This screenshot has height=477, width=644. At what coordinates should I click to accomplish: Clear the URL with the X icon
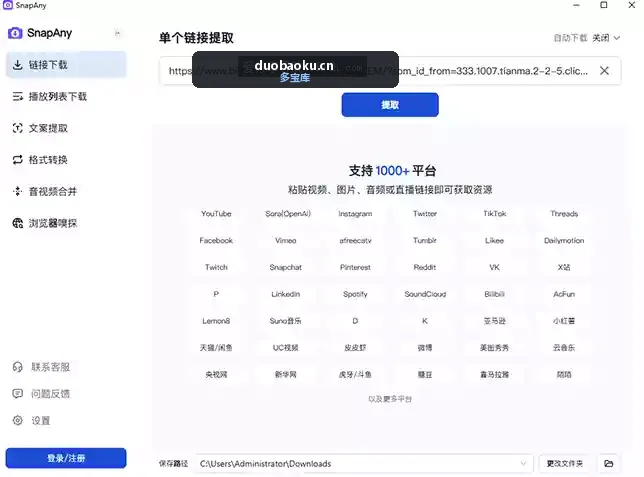point(604,71)
